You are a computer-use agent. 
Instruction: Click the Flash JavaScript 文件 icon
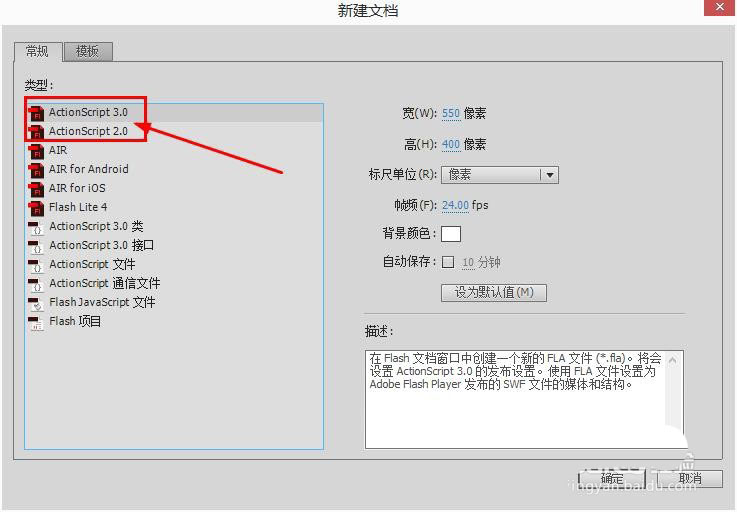pyautogui.click(x=36, y=303)
